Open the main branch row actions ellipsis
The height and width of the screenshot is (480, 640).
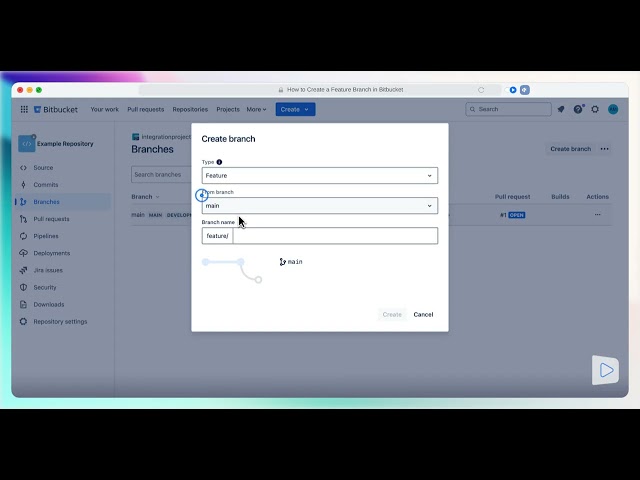click(598, 215)
